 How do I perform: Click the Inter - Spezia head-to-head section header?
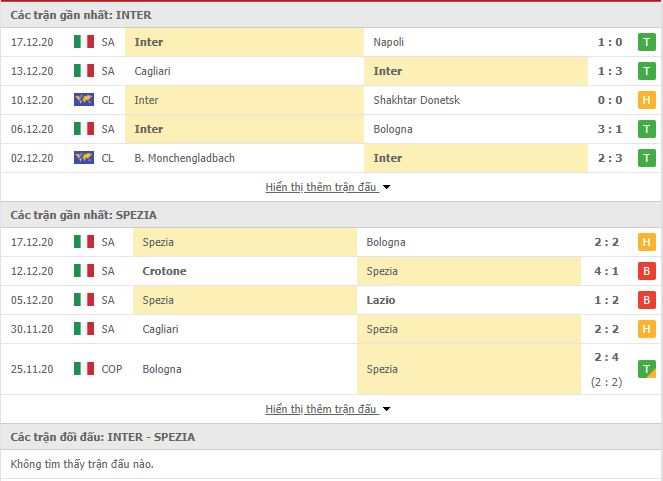click(x=103, y=437)
